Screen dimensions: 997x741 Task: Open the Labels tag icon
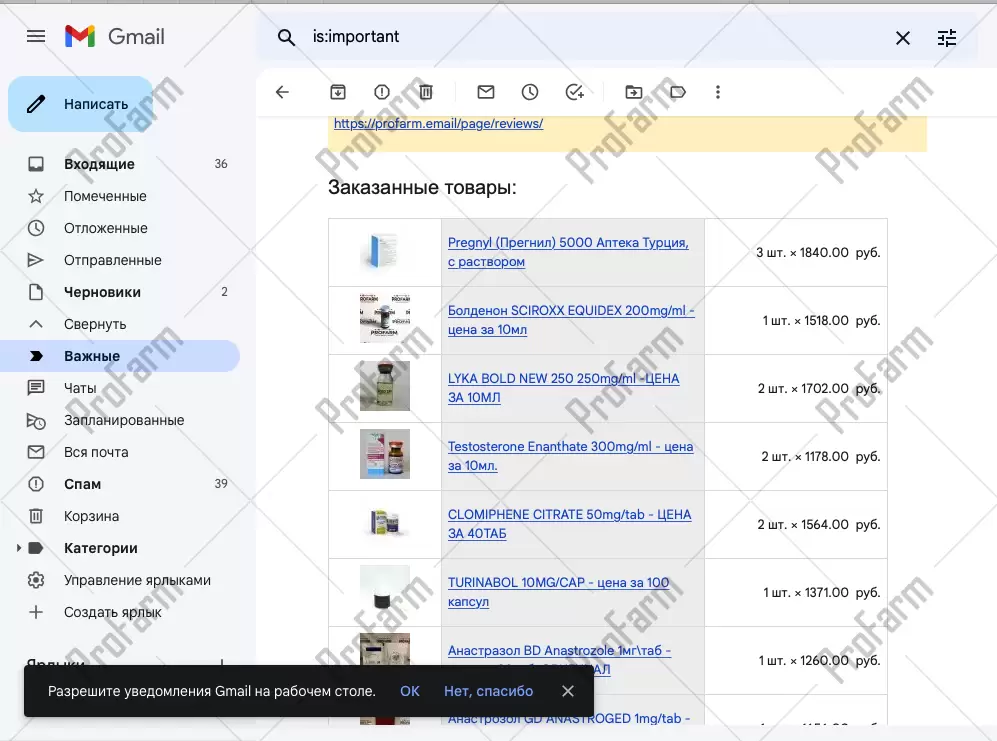678,92
